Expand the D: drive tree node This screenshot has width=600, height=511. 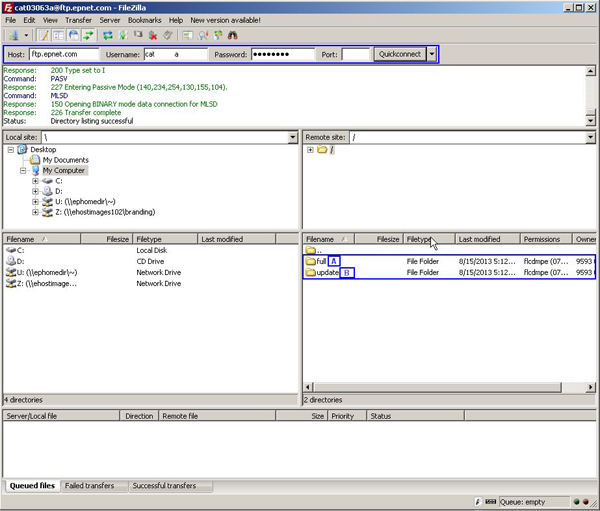(35, 191)
